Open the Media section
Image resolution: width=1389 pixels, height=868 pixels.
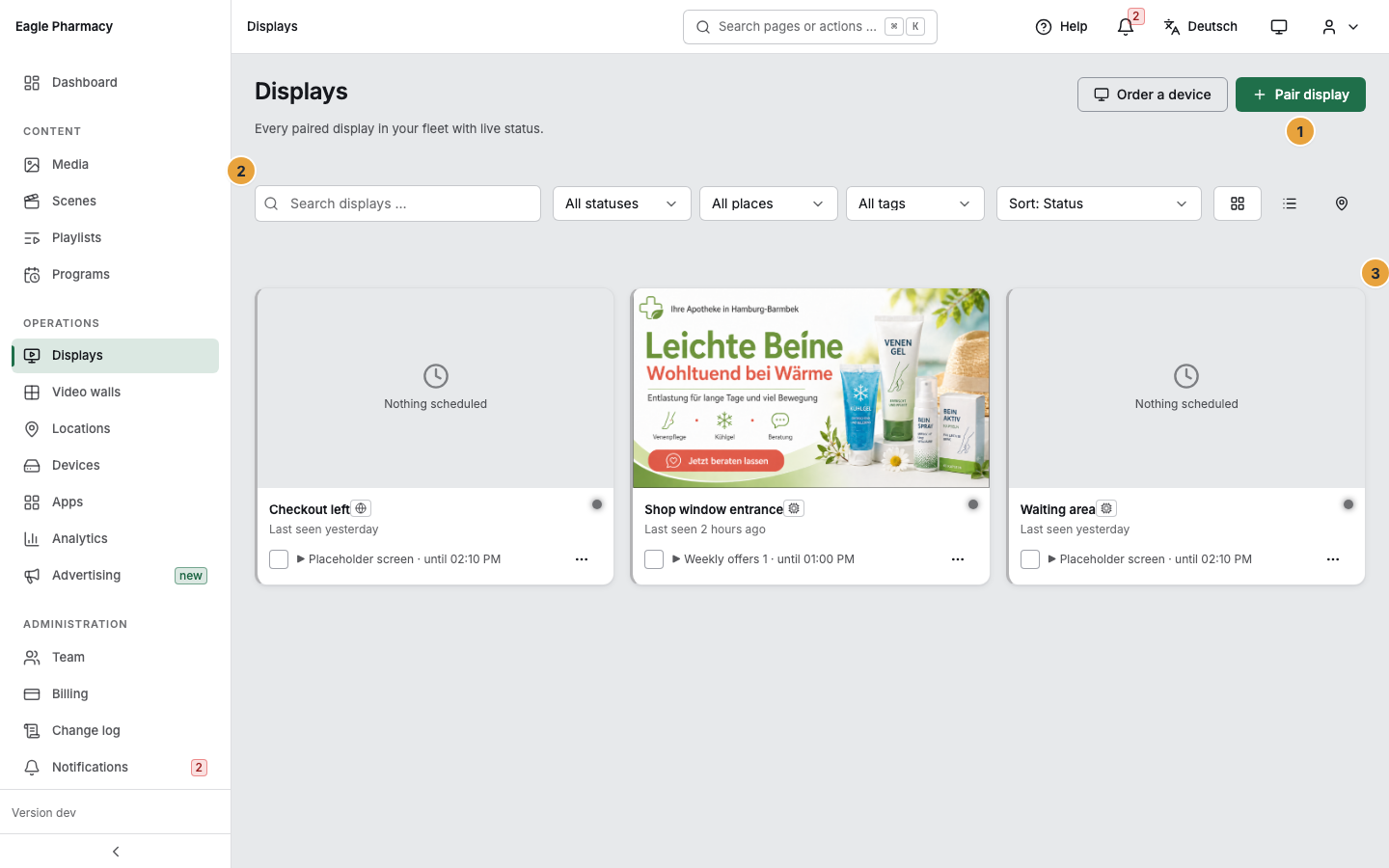click(x=116, y=165)
